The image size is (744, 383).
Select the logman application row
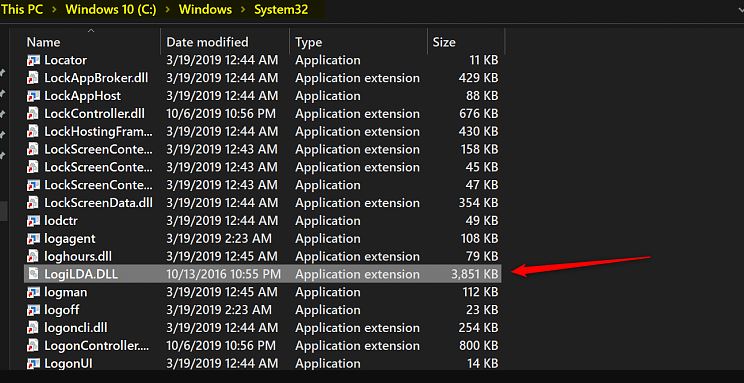pos(262,292)
